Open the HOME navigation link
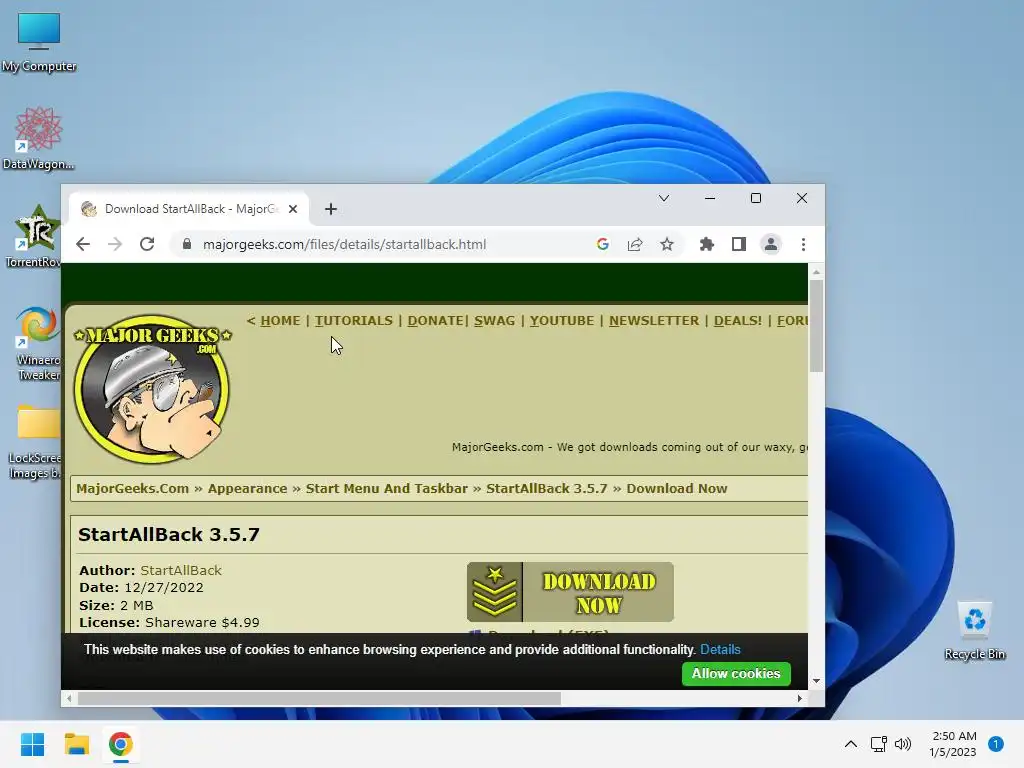Image resolution: width=1024 pixels, height=768 pixels. tap(280, 321)
